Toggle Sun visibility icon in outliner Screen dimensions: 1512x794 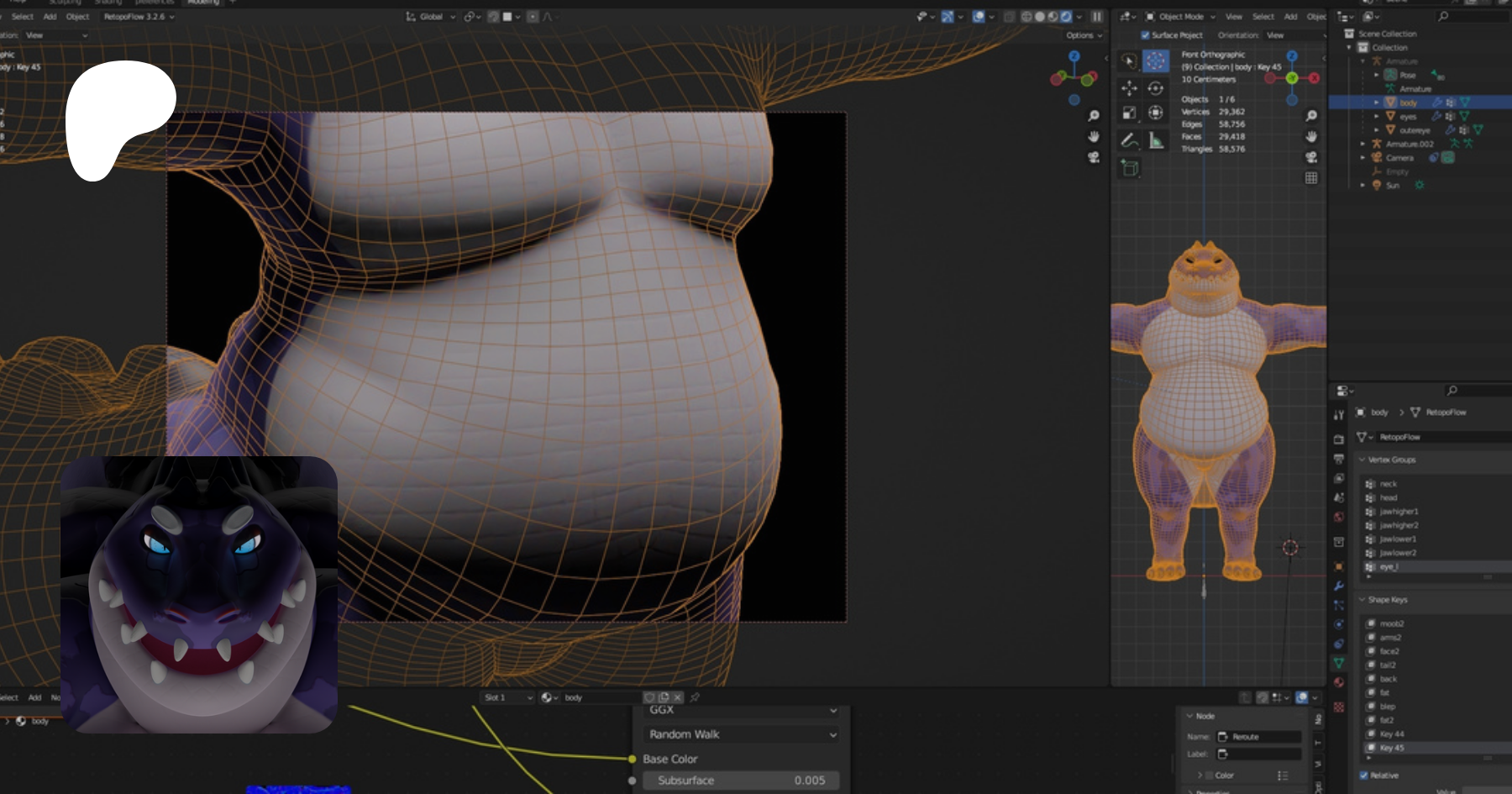pos(1419,185)
